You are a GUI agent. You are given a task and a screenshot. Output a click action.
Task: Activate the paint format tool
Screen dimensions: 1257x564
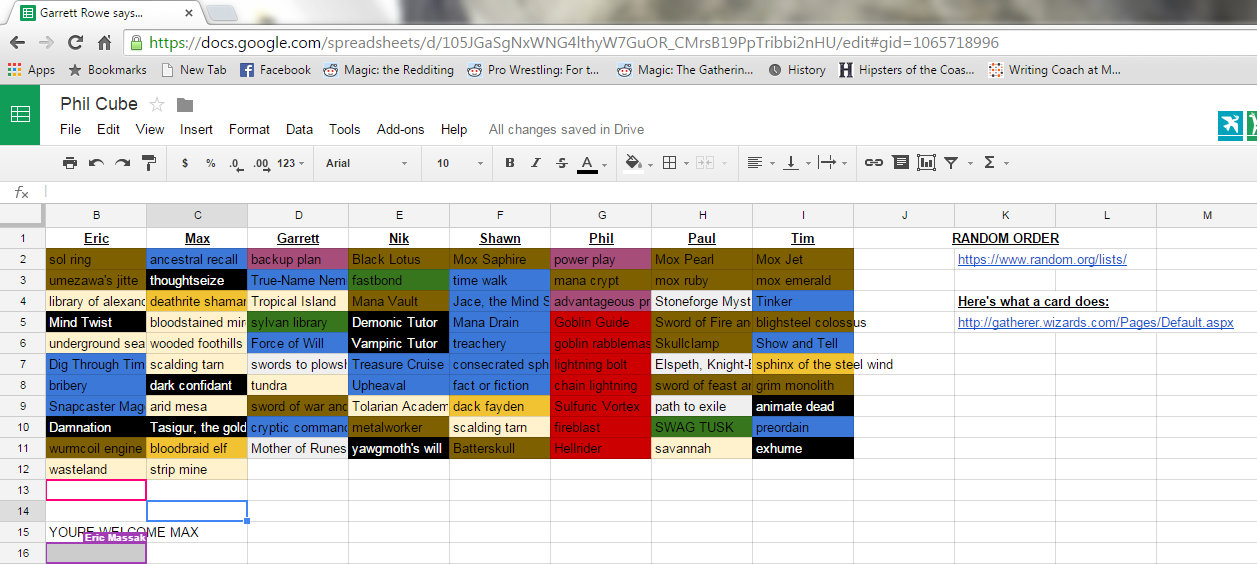149,163
